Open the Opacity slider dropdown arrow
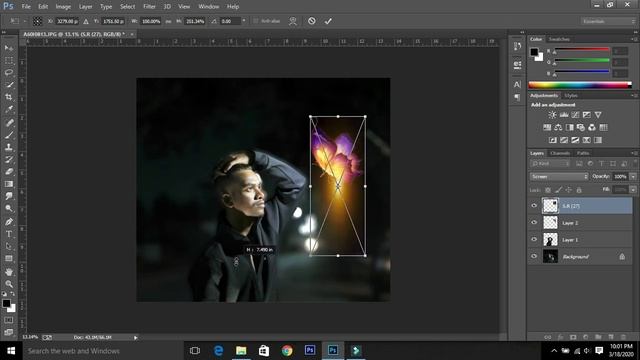The image size is (640, 360). (633, 177)
